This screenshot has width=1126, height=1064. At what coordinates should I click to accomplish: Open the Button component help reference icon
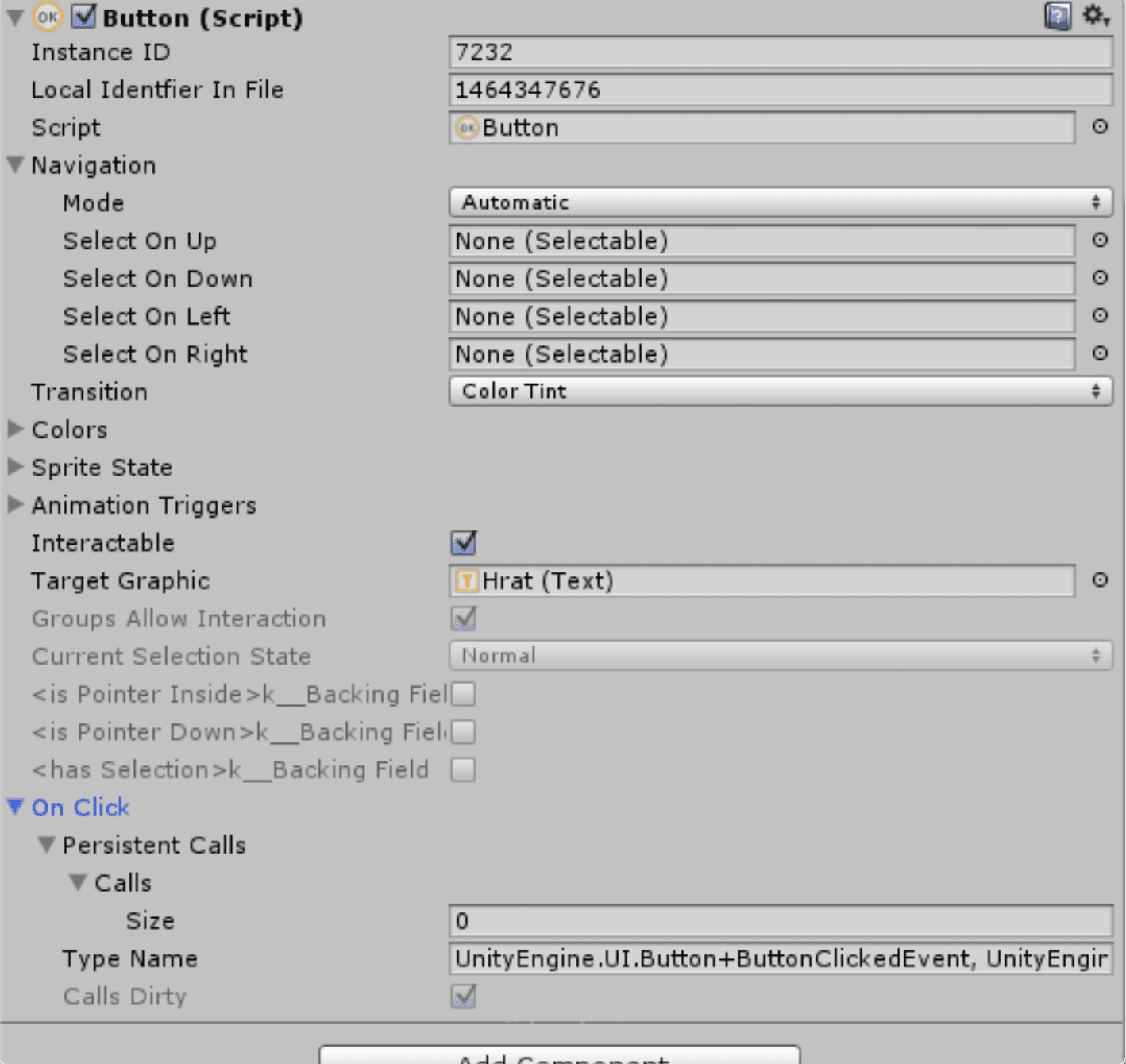pyautogui.click(x=1058, y=16)
